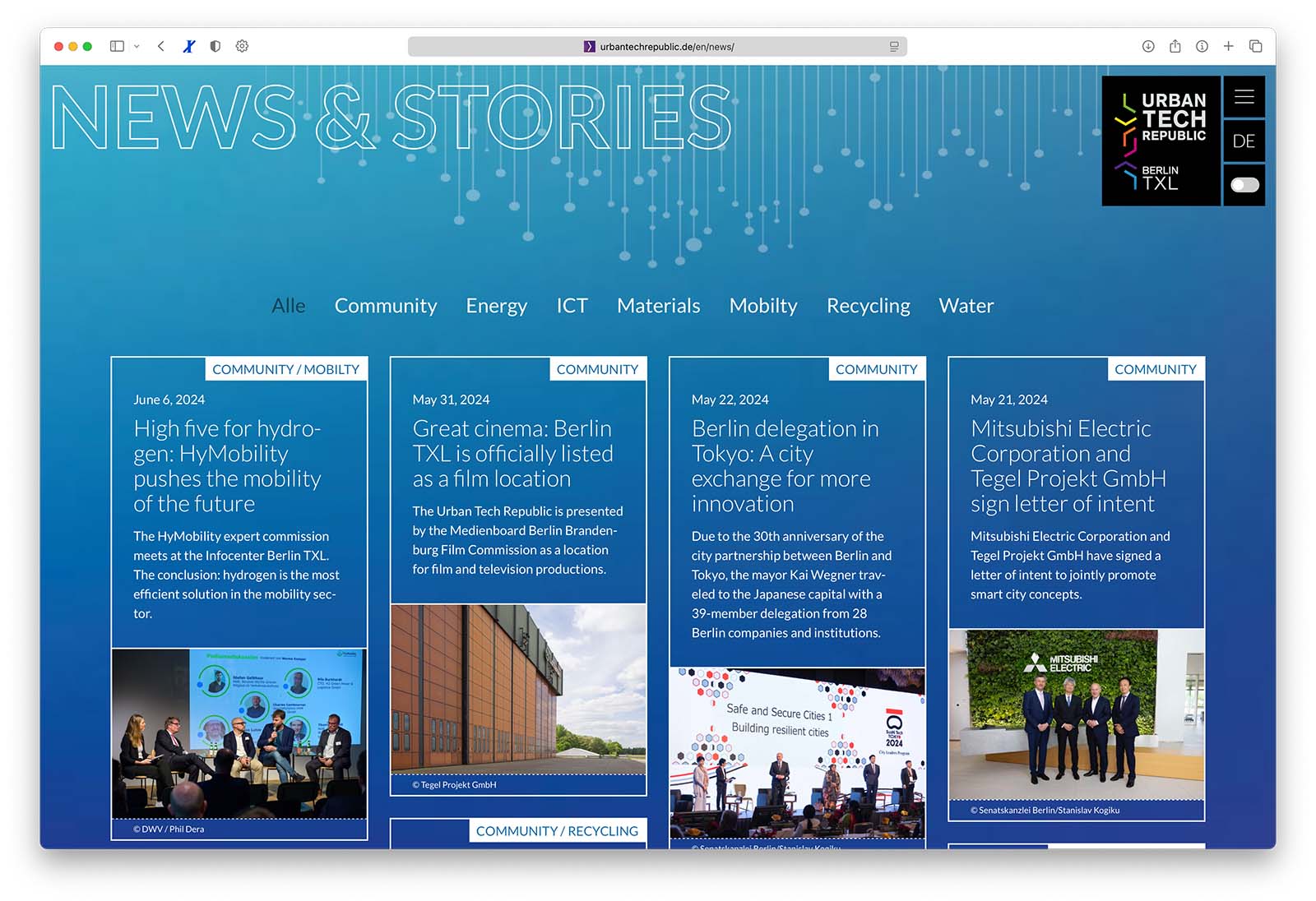Open Great cinema Berlin TXL article

pos(513,454)
